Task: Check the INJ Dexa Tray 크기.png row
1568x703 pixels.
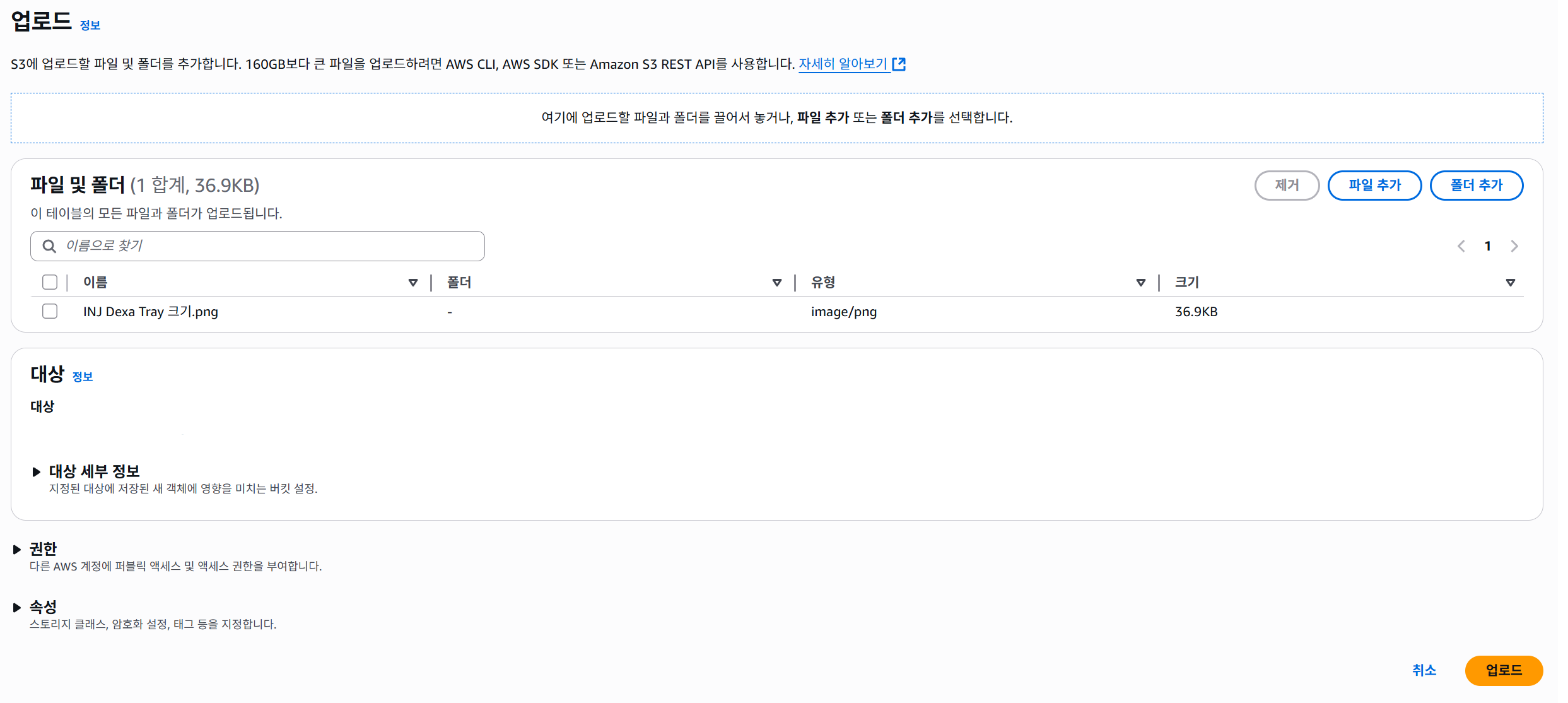Action: [x=50, y=311]
